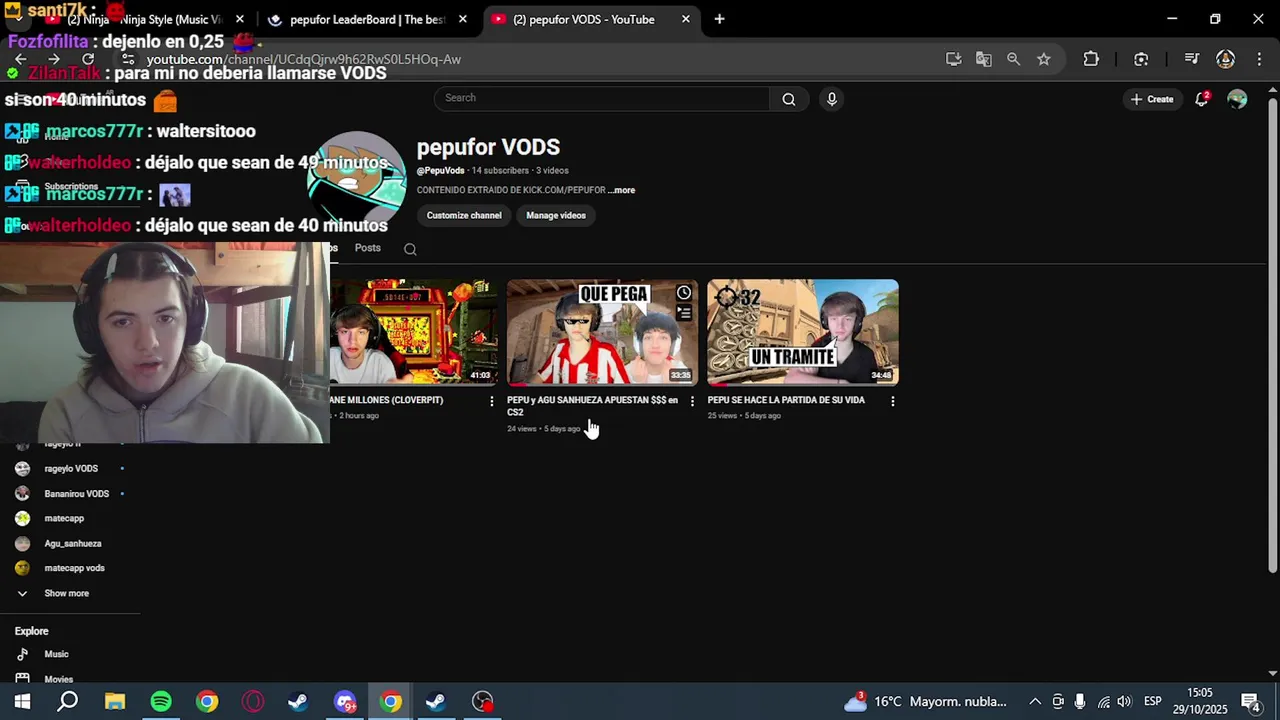This screenshot has width=1280, height=720.
Task: Click the Google Lens screenshot search icon
Action: tap(1141, 59)
